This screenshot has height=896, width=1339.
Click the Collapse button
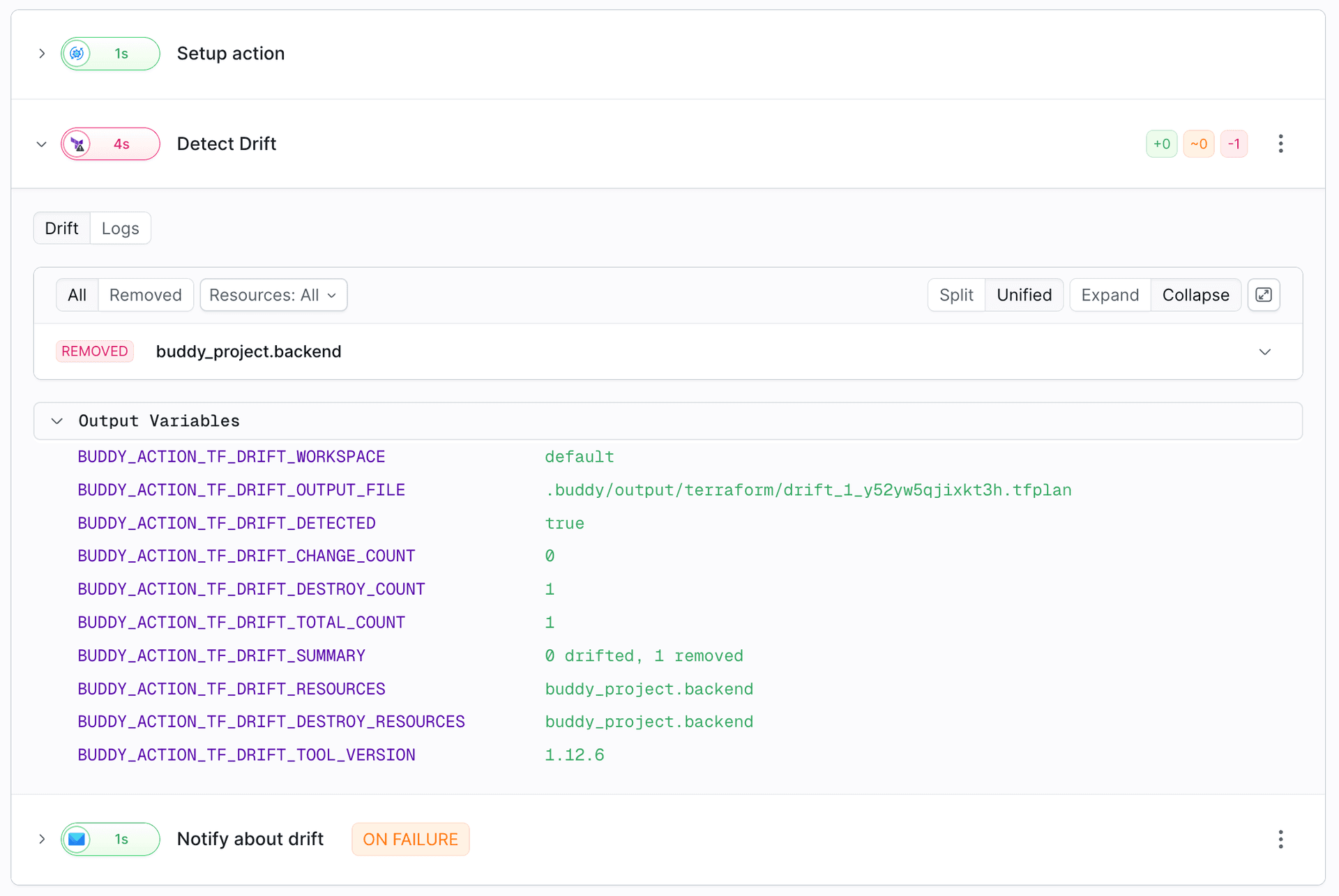(1195, 295)
